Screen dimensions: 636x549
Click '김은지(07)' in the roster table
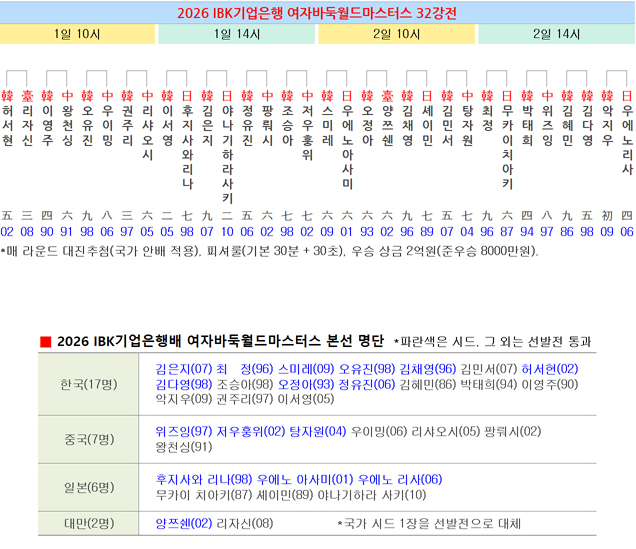pos(184,369)
